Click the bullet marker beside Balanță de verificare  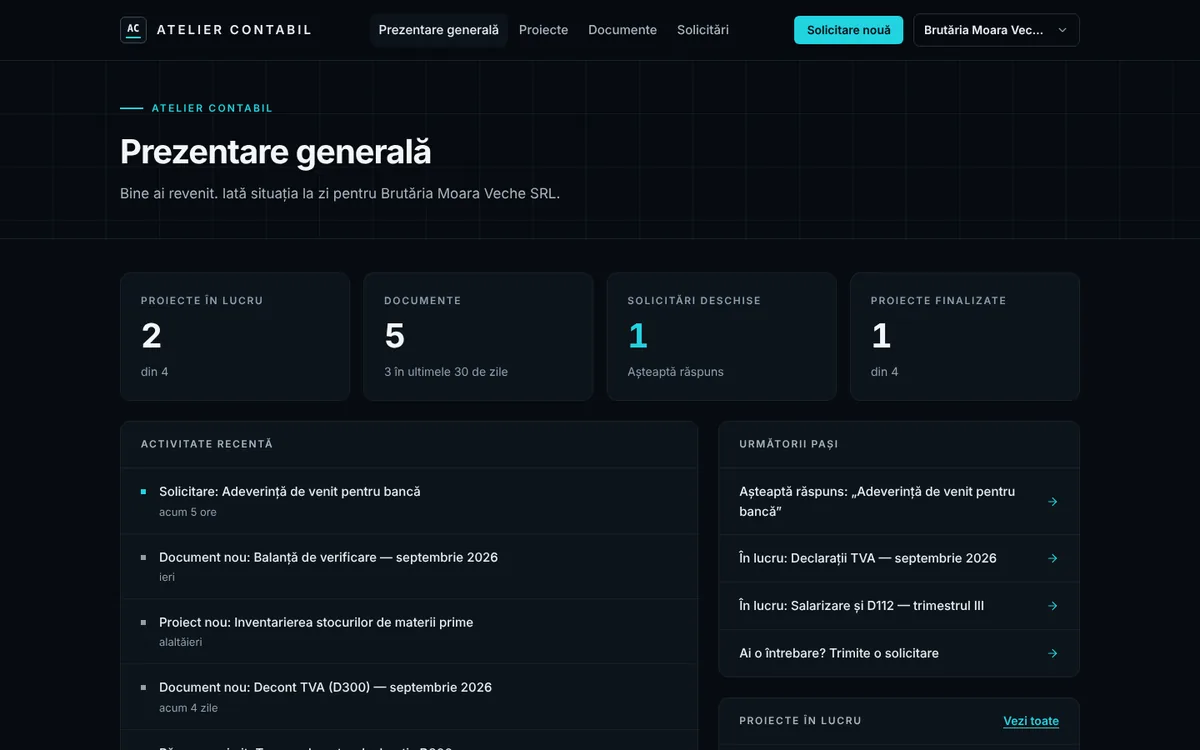[x=144, y=557]
